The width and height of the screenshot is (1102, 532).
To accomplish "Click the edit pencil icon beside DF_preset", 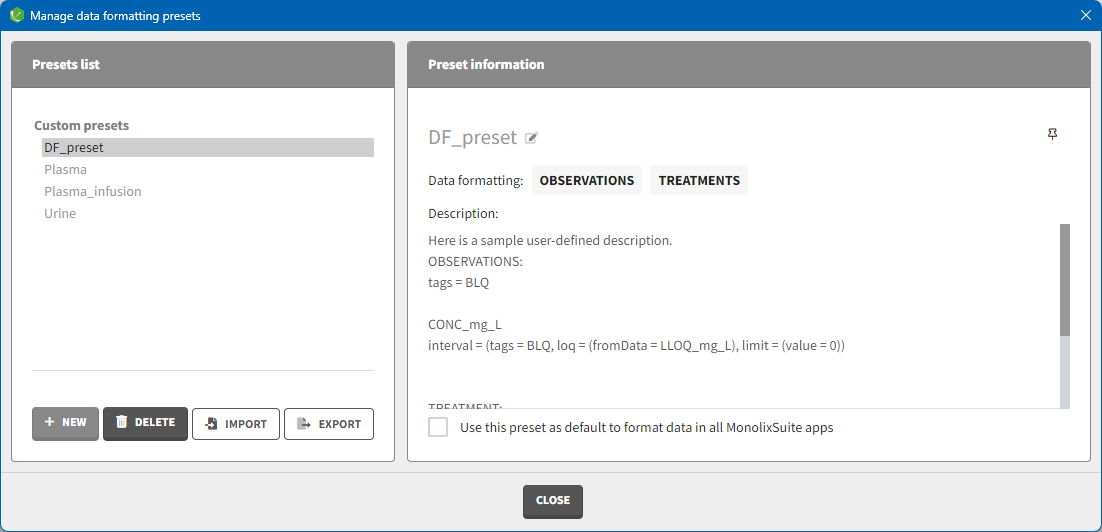I will pos(532,138).
